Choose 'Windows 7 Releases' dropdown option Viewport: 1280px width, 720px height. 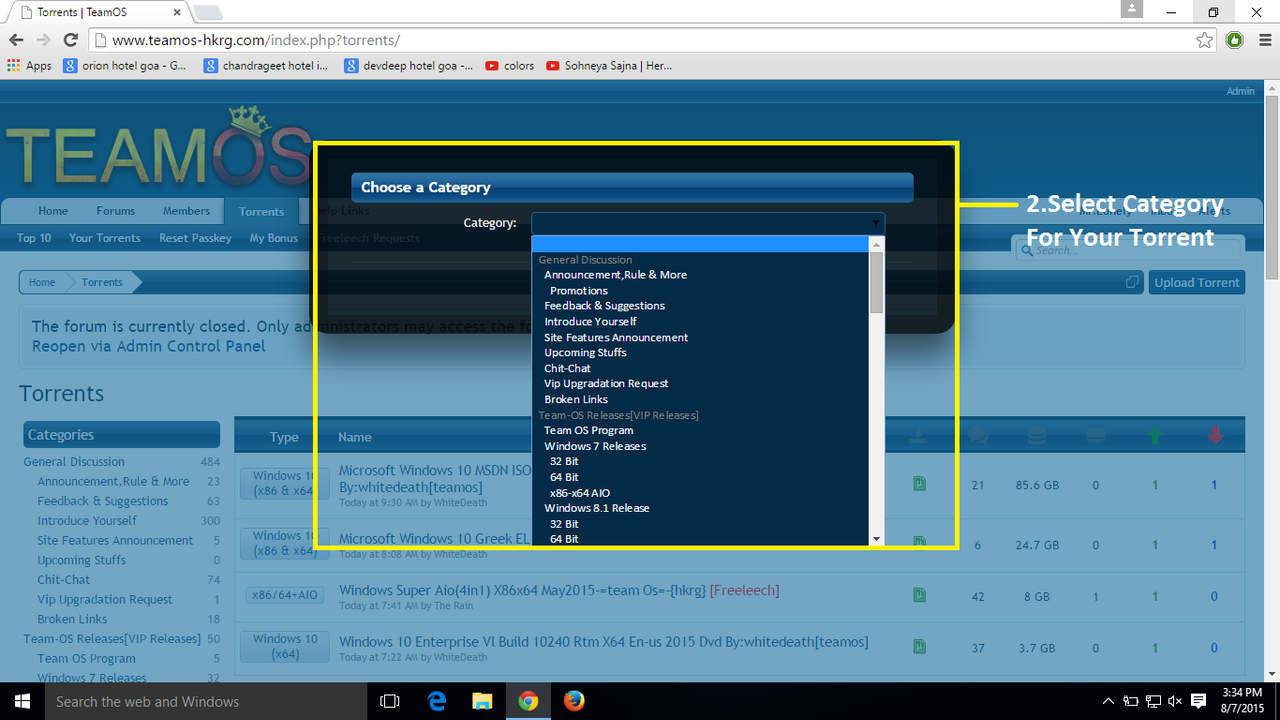[x=595, y=446]
